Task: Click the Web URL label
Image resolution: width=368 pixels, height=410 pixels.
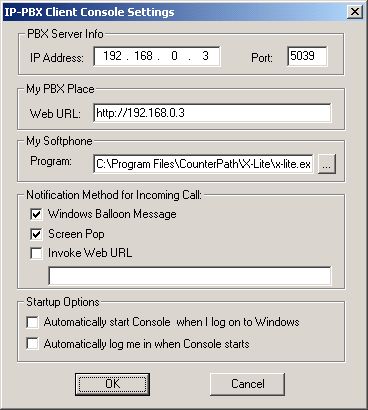Action: click(x=55, y=114)
